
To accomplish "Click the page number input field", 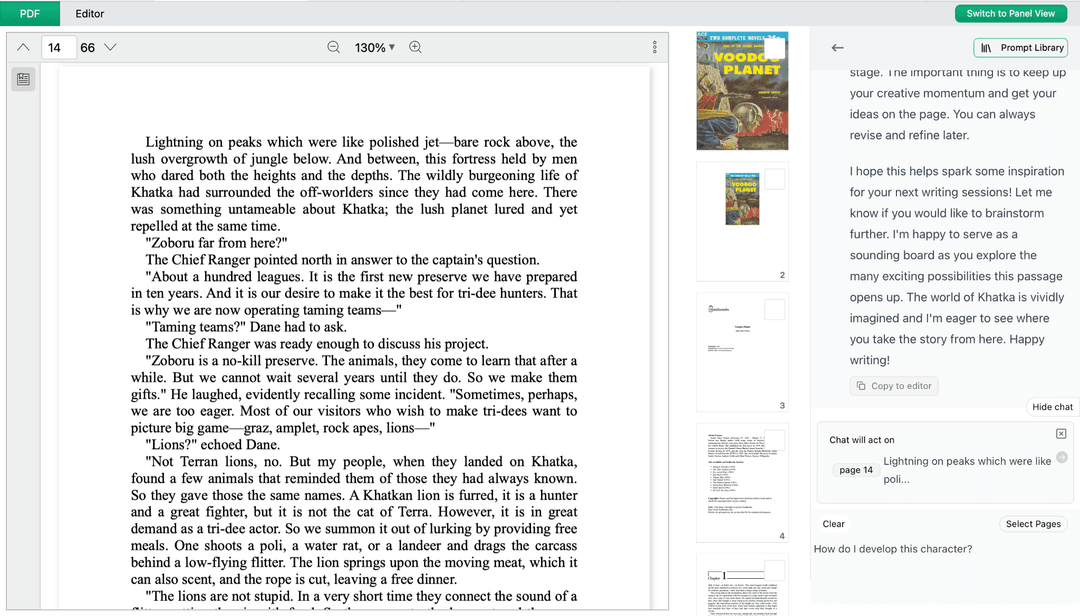I will 58,47.
